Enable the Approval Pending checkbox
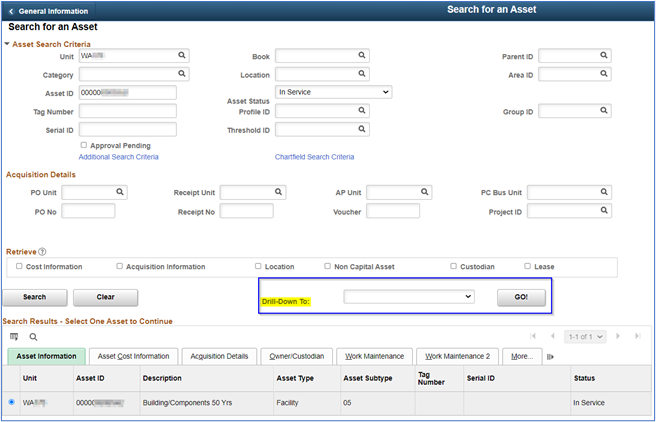Screen dimensions: 656x422 click(84, 145)
